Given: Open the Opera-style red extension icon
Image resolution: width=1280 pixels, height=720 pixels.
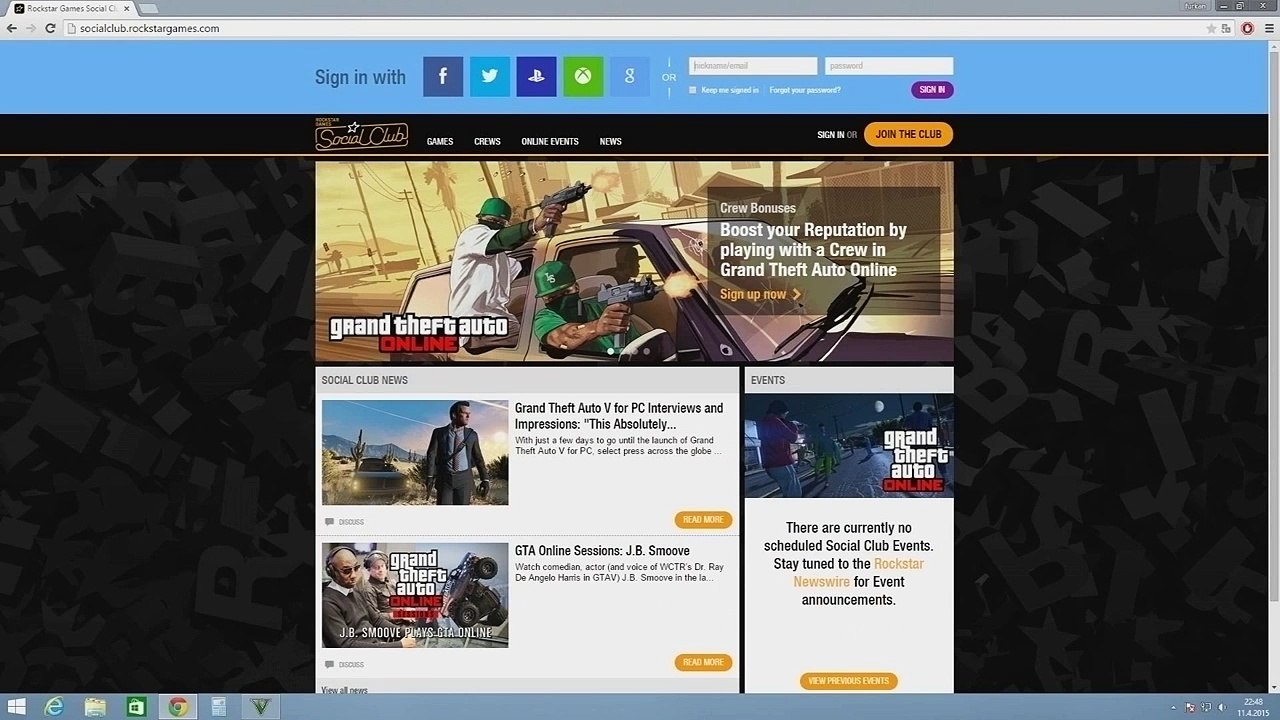Looking at the screenshot, I should pos(1248,28).
